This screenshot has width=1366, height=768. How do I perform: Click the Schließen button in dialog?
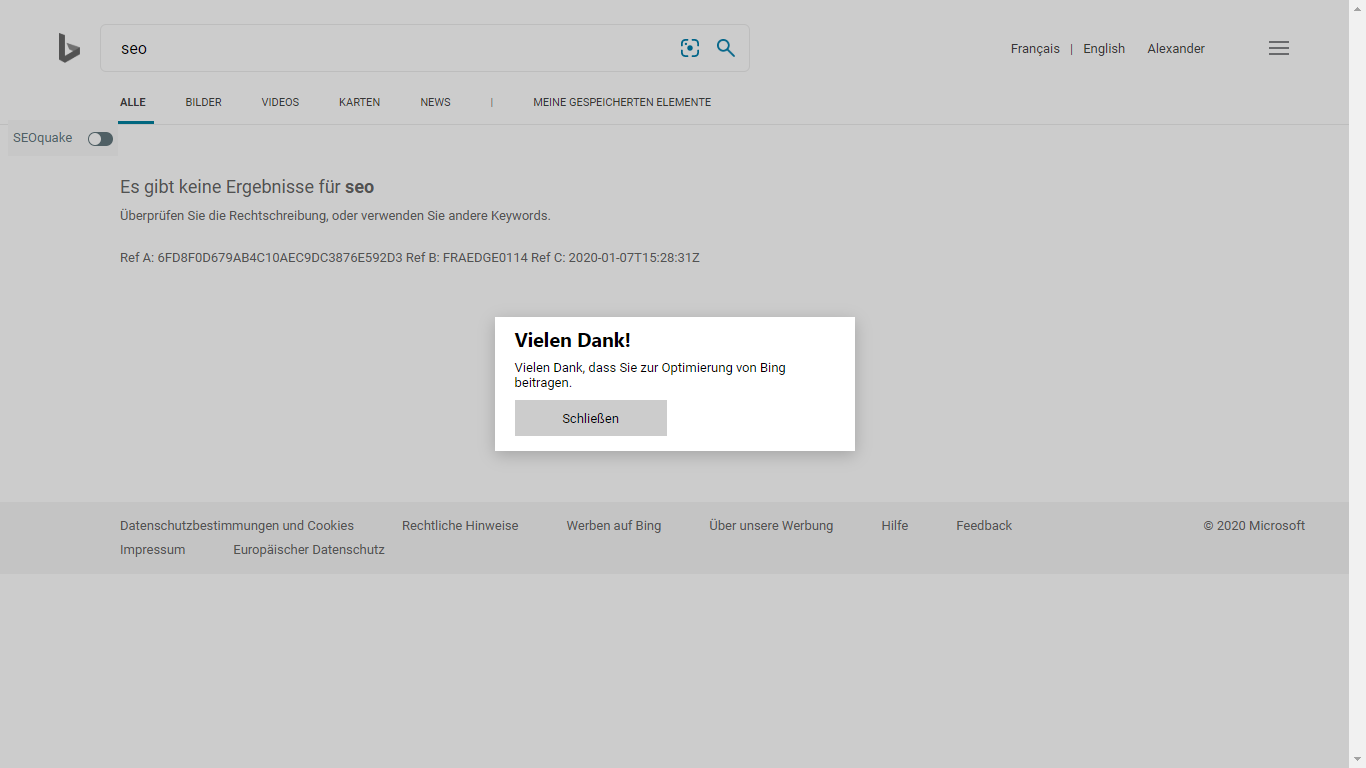pos(590,418)
